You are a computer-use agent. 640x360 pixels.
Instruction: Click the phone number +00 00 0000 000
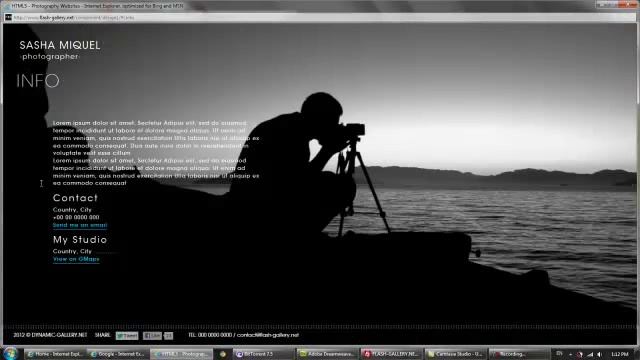(x=76, y=217)
